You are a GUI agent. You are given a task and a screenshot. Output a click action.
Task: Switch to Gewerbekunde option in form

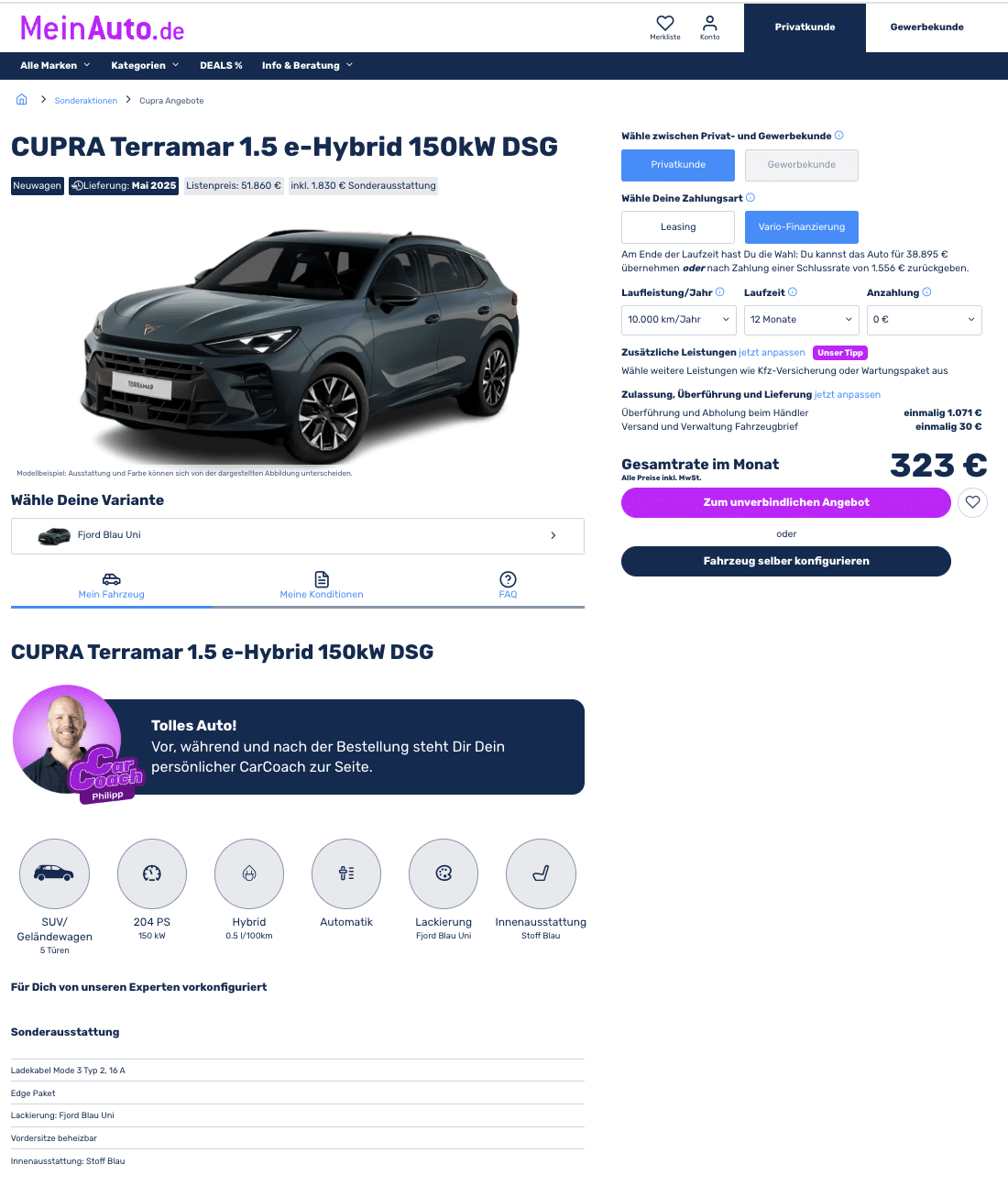[802, 165]
